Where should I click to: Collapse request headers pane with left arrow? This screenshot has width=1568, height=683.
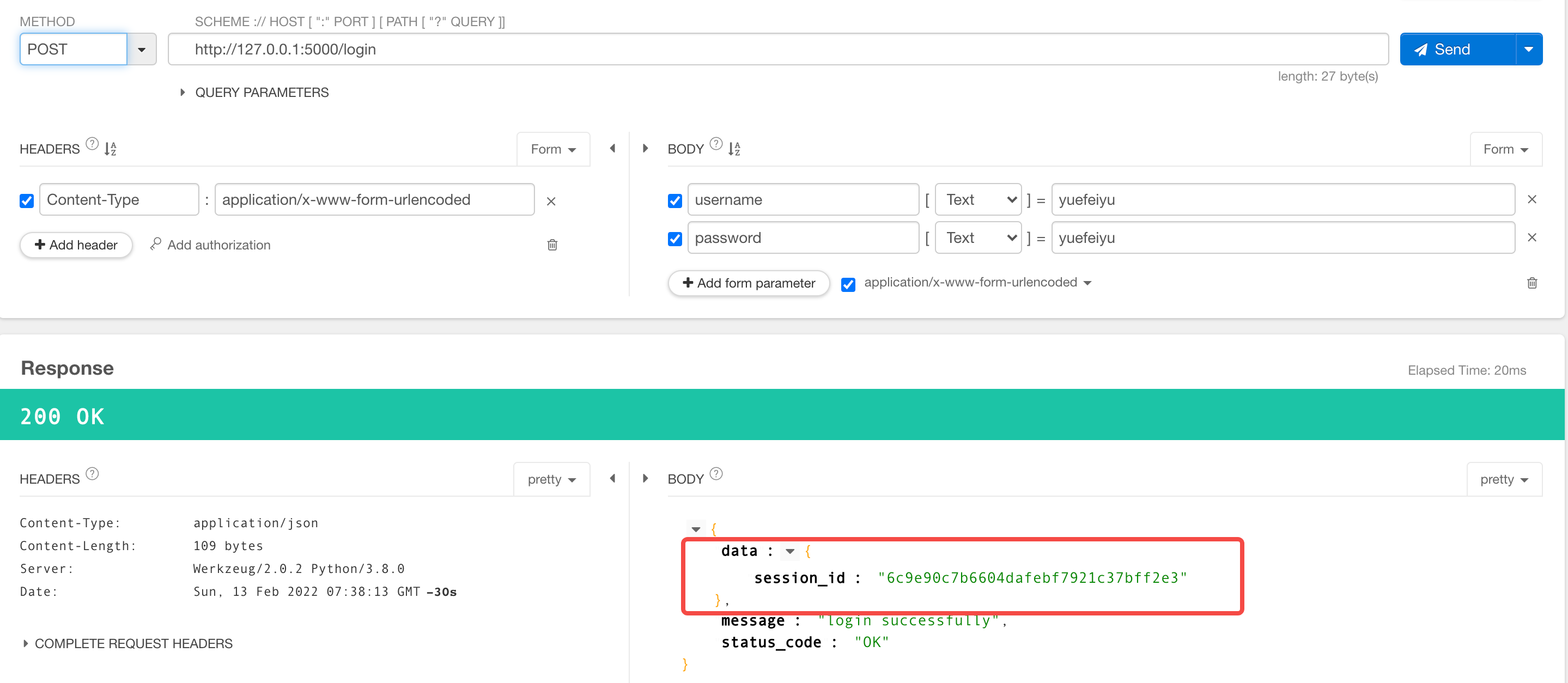(x=612, y=149)
